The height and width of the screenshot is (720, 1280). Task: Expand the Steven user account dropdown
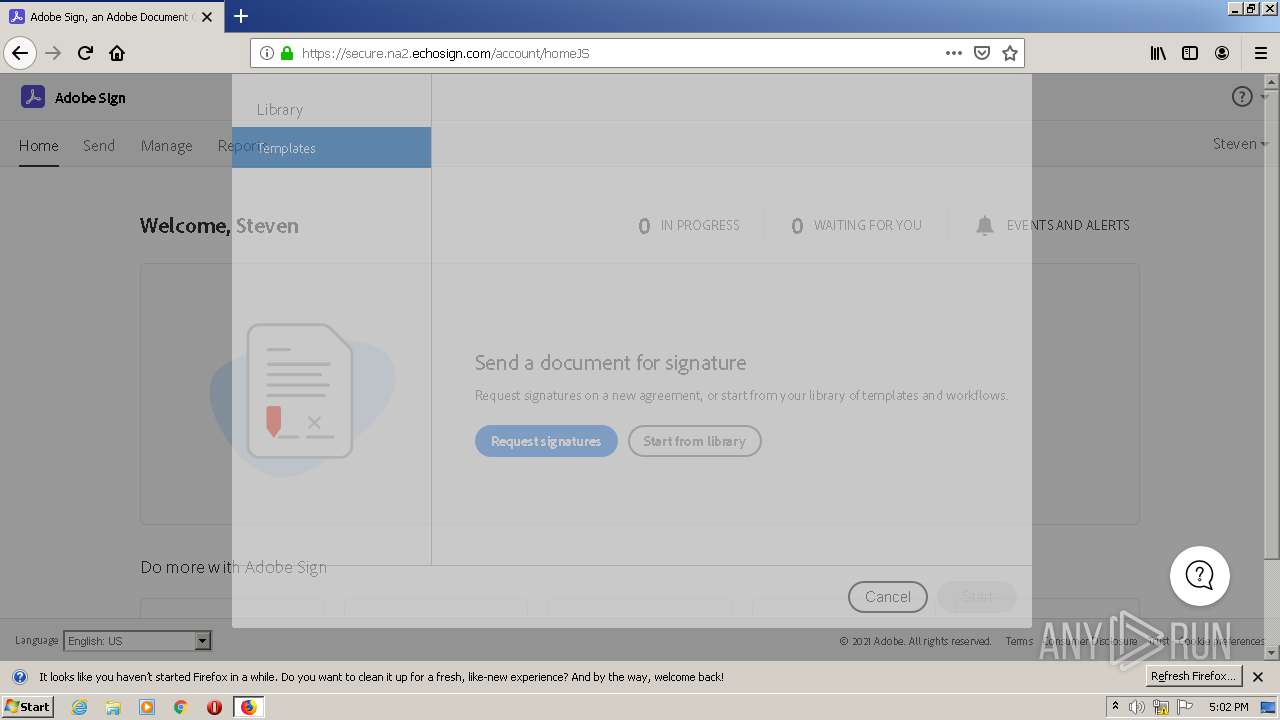pos(1240,143)
